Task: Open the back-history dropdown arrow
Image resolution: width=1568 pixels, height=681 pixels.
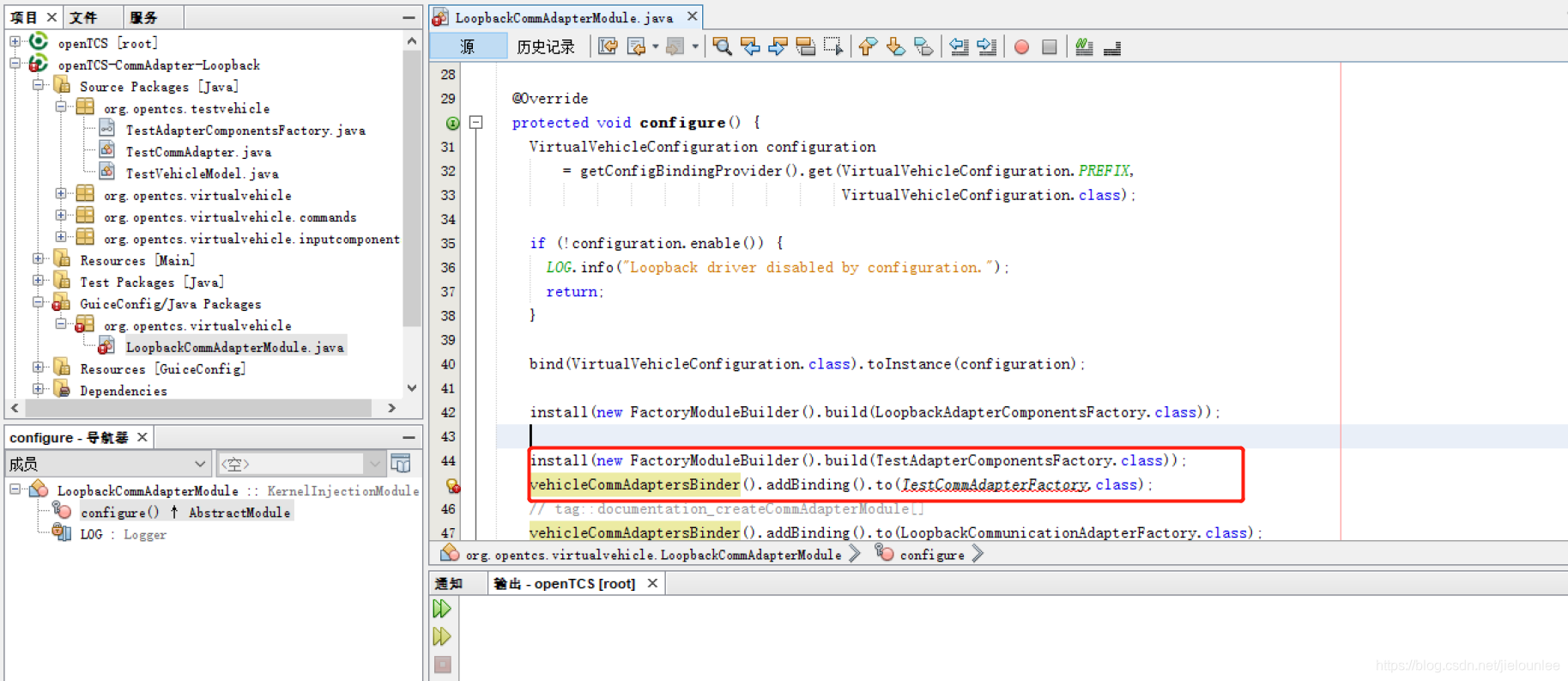Action: [x=655, y=47]
